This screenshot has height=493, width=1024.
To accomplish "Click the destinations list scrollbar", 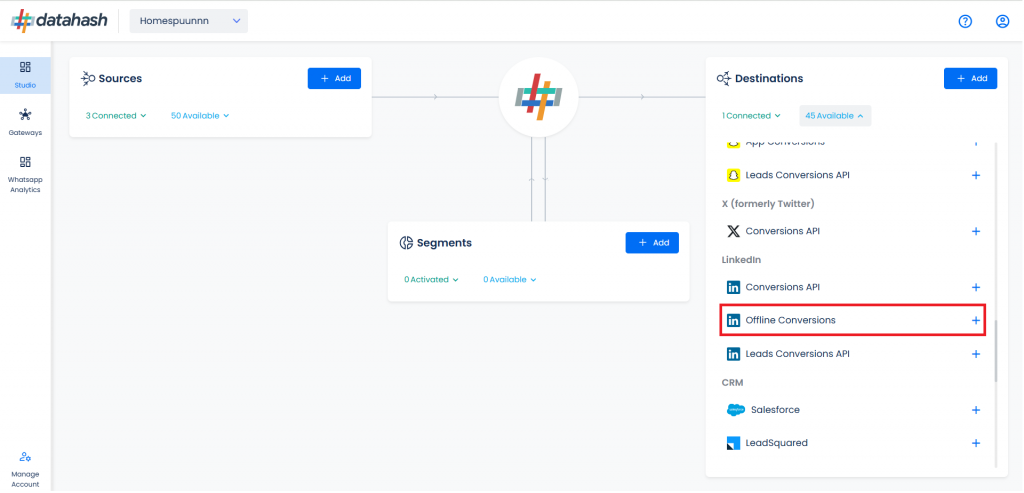I will tap(996, 351).
